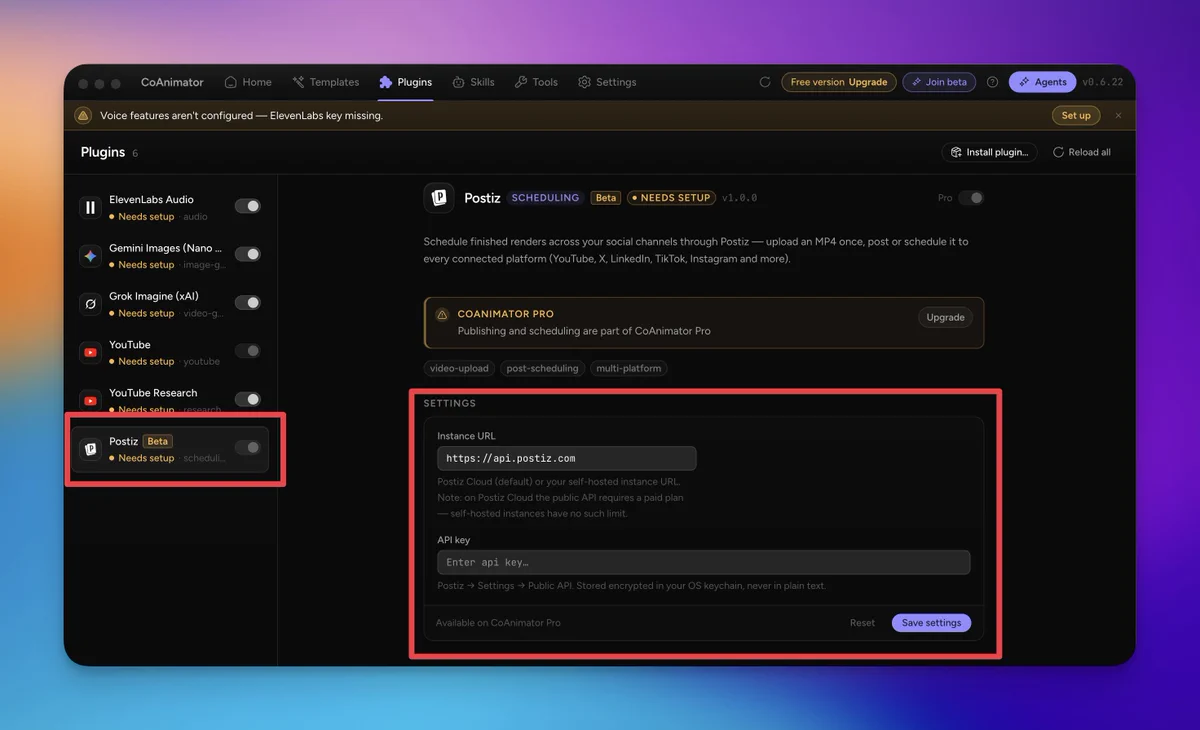Click the YouTube Research plugin icon
This screenshot has width=1200, height=730.
click(x=91, y=400)
